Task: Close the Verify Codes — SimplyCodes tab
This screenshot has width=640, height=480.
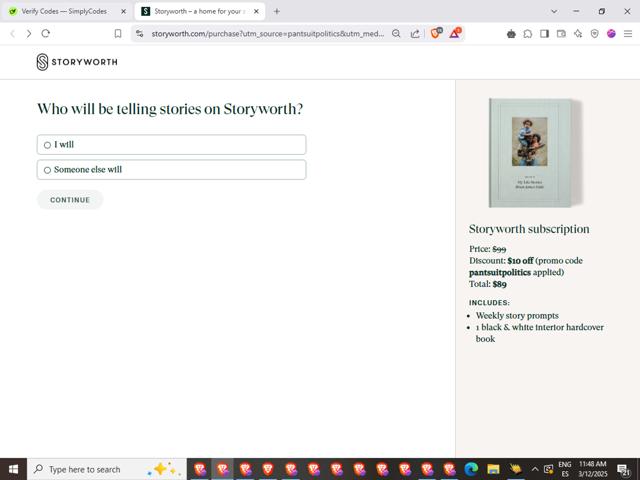Action: pos(123,11)
